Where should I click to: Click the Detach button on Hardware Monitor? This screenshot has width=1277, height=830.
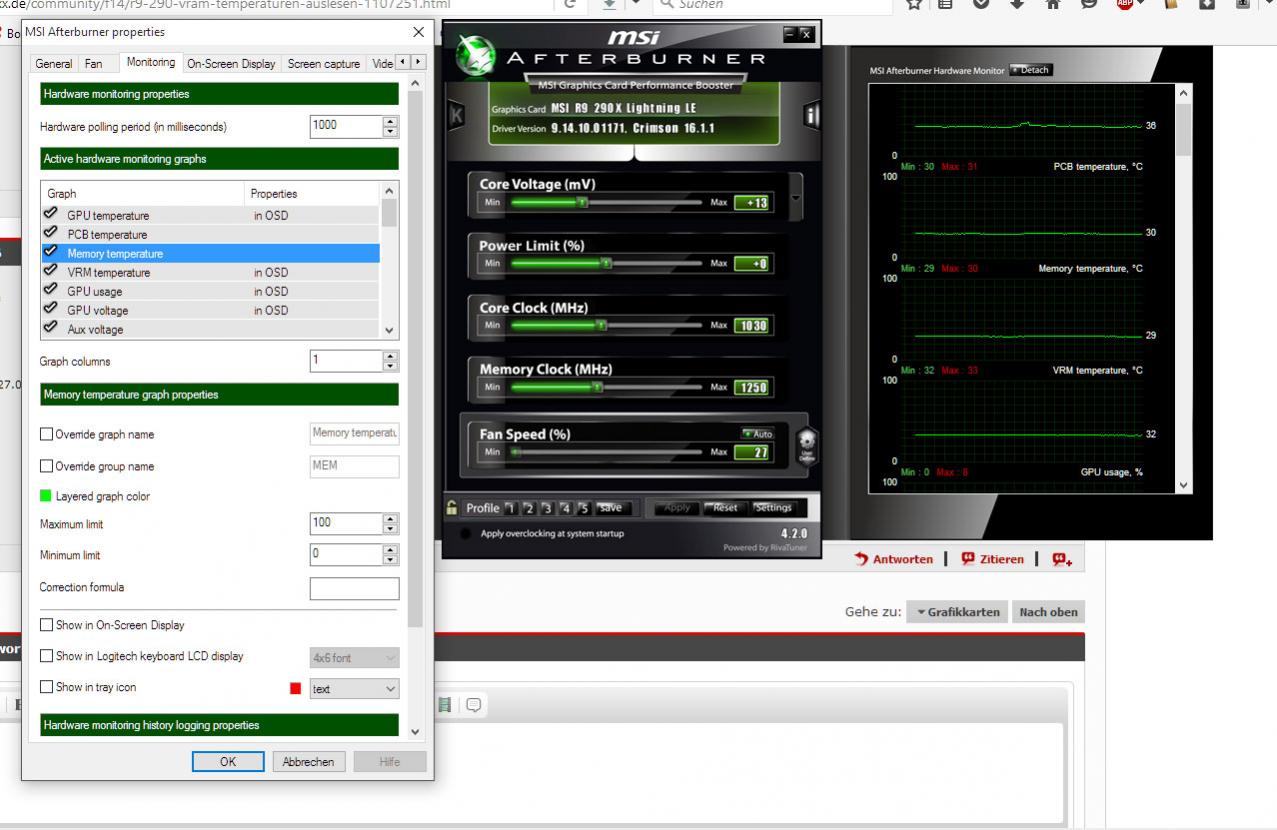1031,70
